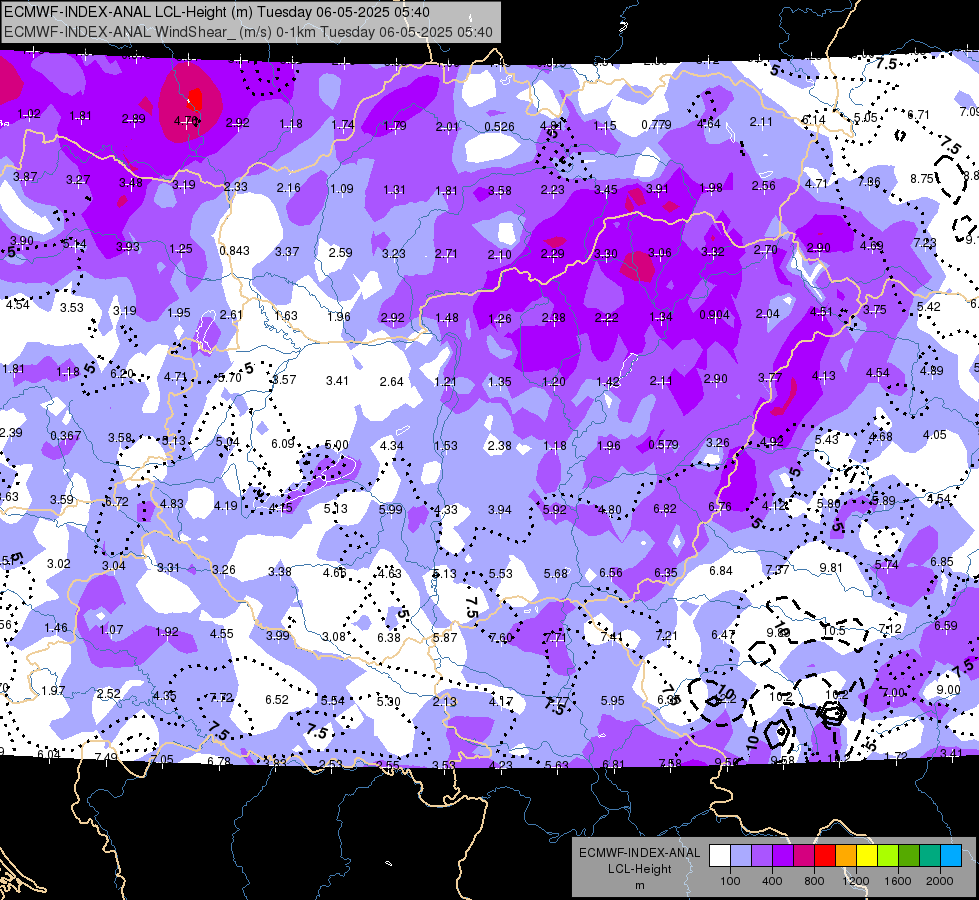Image resolution: width=979 pixels, height=900 pixels.
Task: Select the orange swatch in the legend
Action: coord(846,855)
